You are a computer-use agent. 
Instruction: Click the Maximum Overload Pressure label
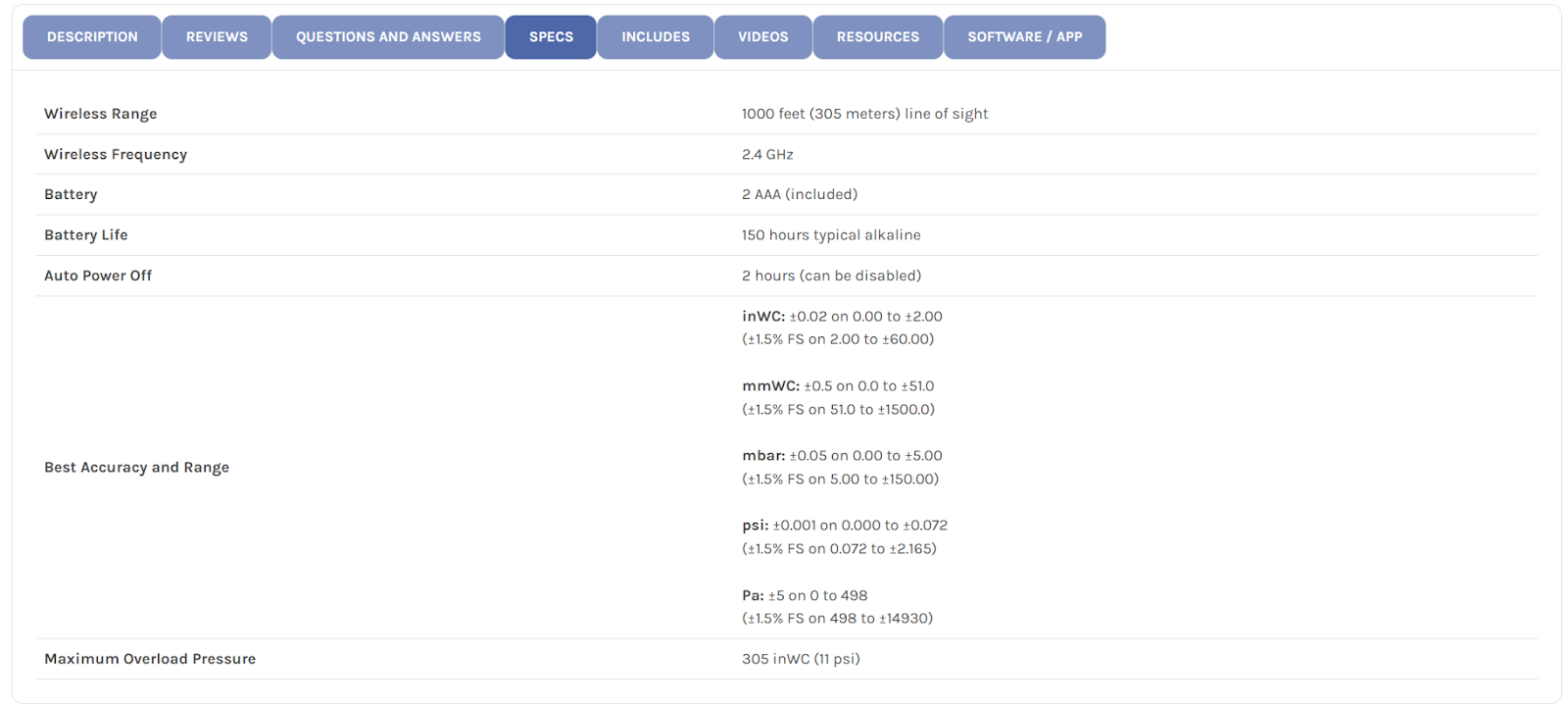[x=150, y=659]
